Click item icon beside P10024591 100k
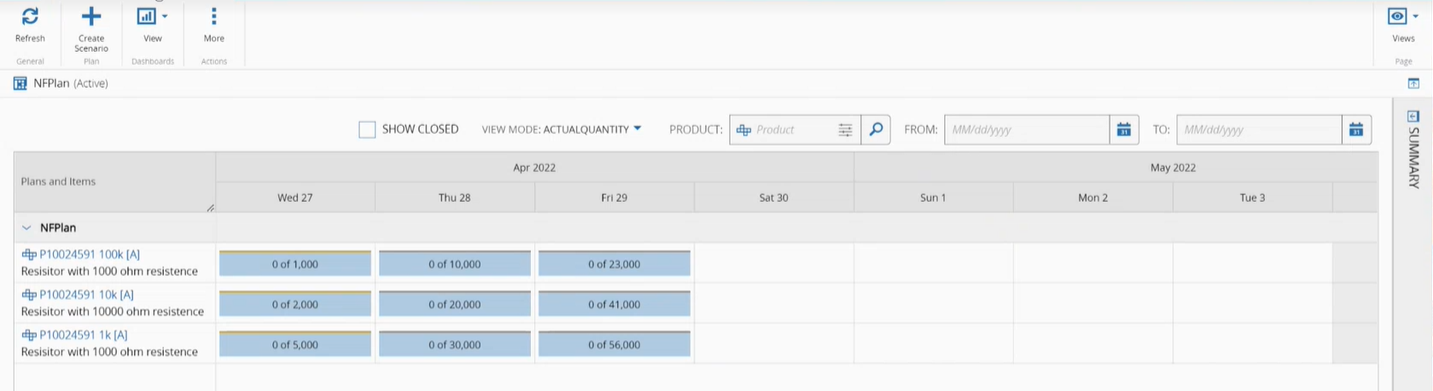The width and height of the screenshot is (1433, 391). pyautogui.click(x=29, y=255)
